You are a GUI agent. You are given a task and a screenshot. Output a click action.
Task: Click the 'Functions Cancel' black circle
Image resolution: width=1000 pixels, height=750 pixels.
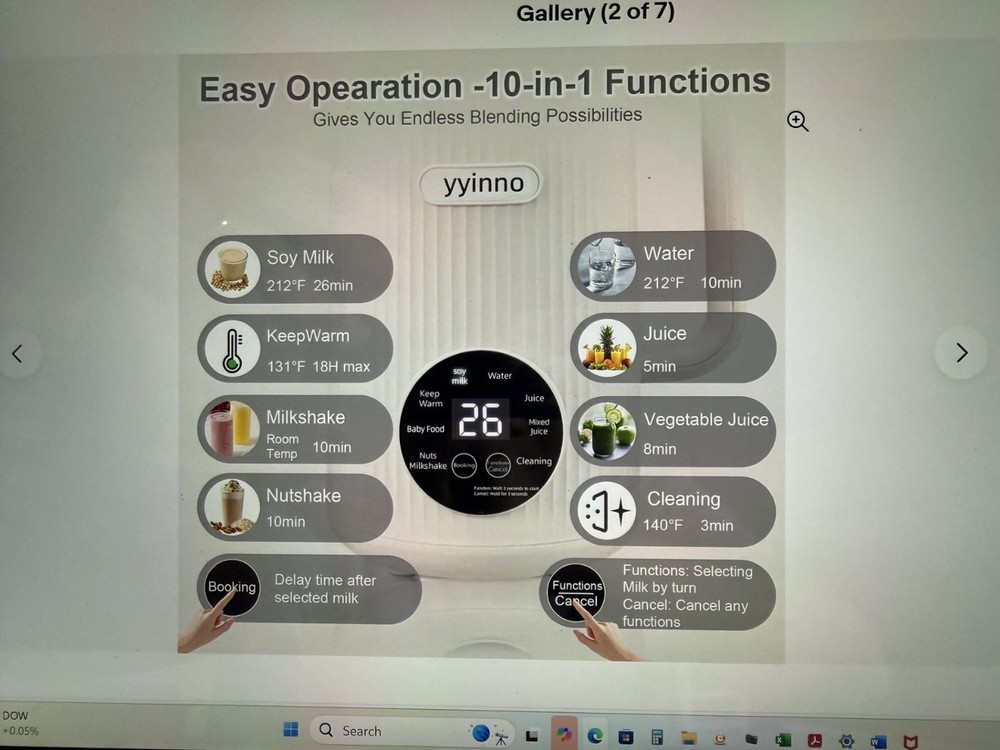[576, 592]
